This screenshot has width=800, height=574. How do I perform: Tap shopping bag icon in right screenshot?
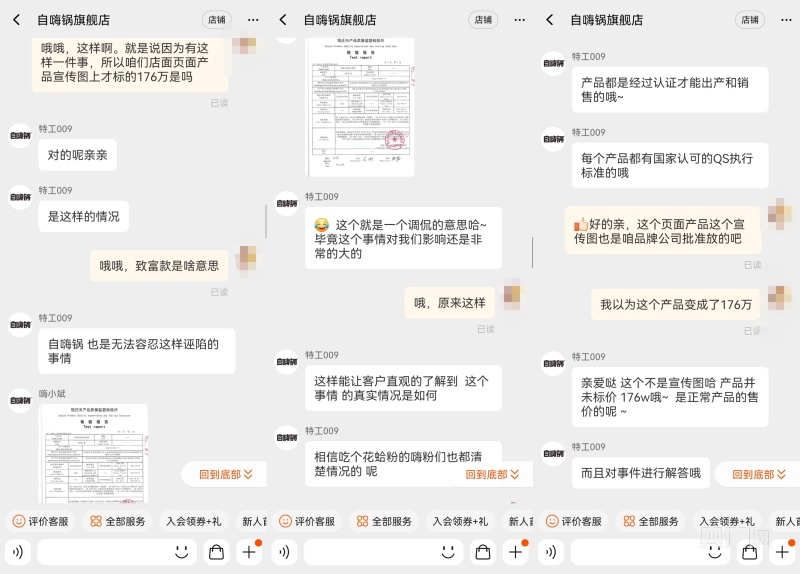[749, 552]
